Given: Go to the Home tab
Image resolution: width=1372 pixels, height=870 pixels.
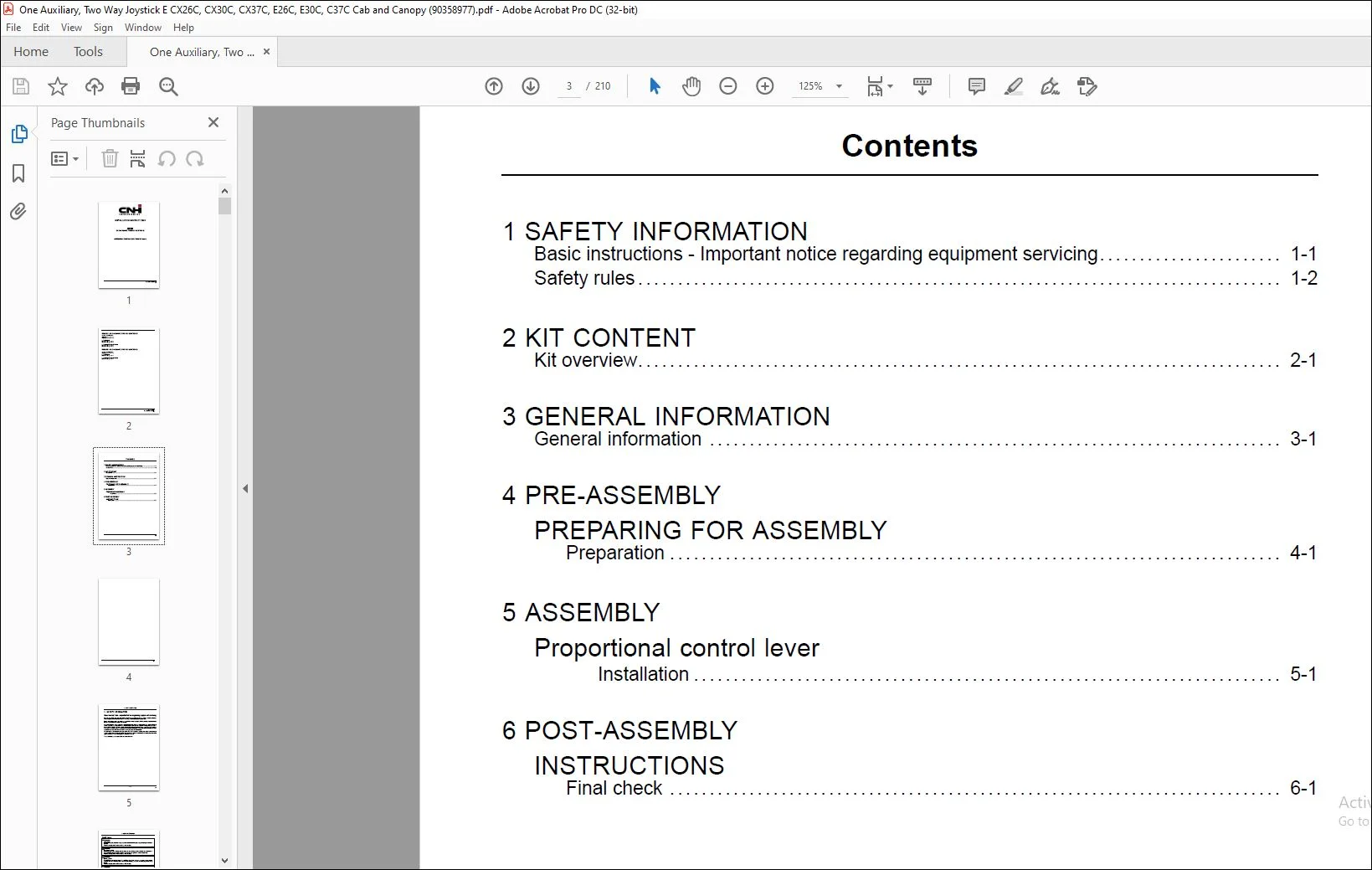Looking at the screenshot, I should click(31, 52).
